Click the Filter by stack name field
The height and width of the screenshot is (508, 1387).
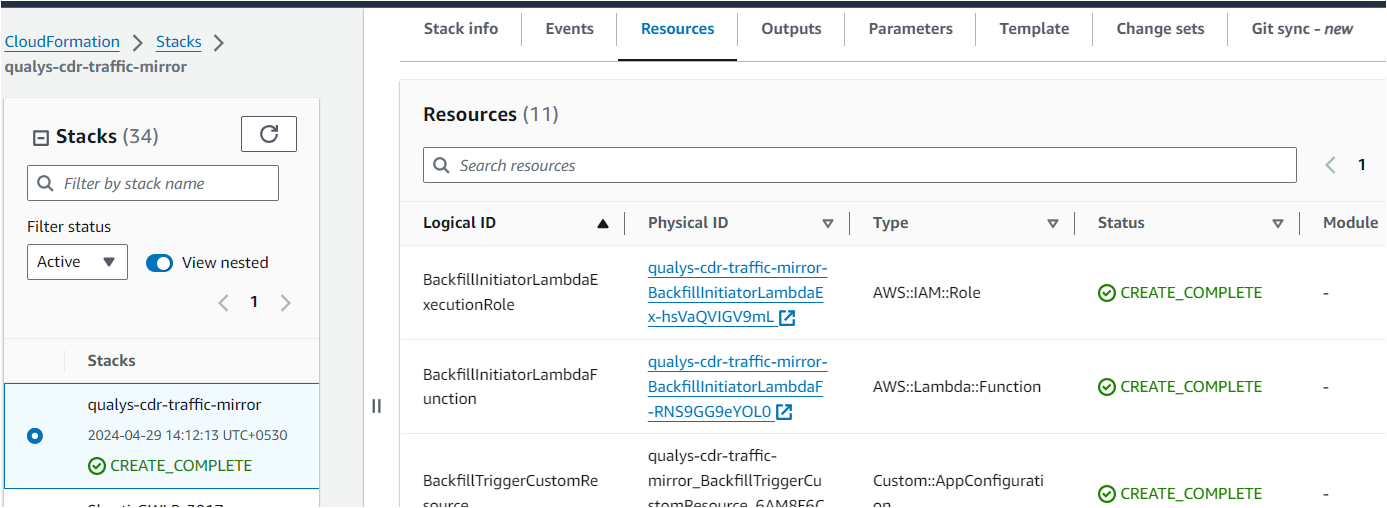(153, 183)
